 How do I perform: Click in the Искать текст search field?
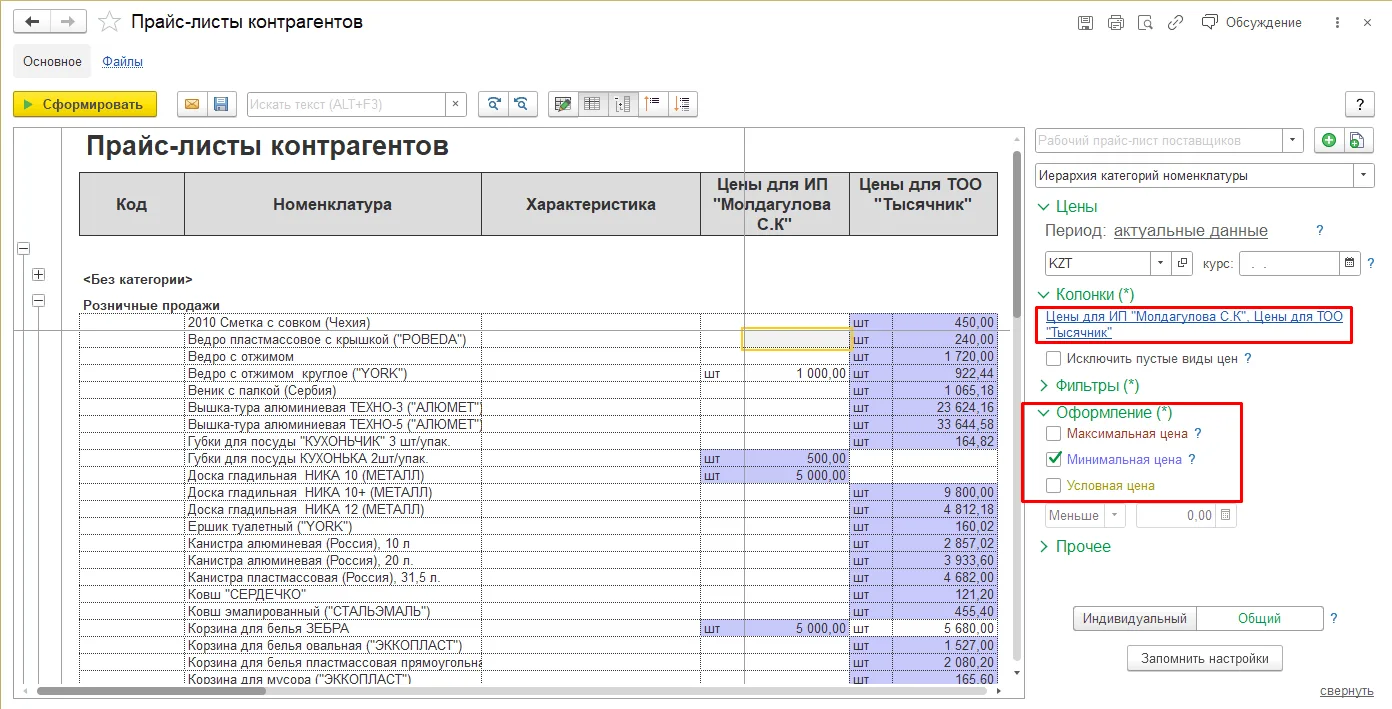point(346,104)
